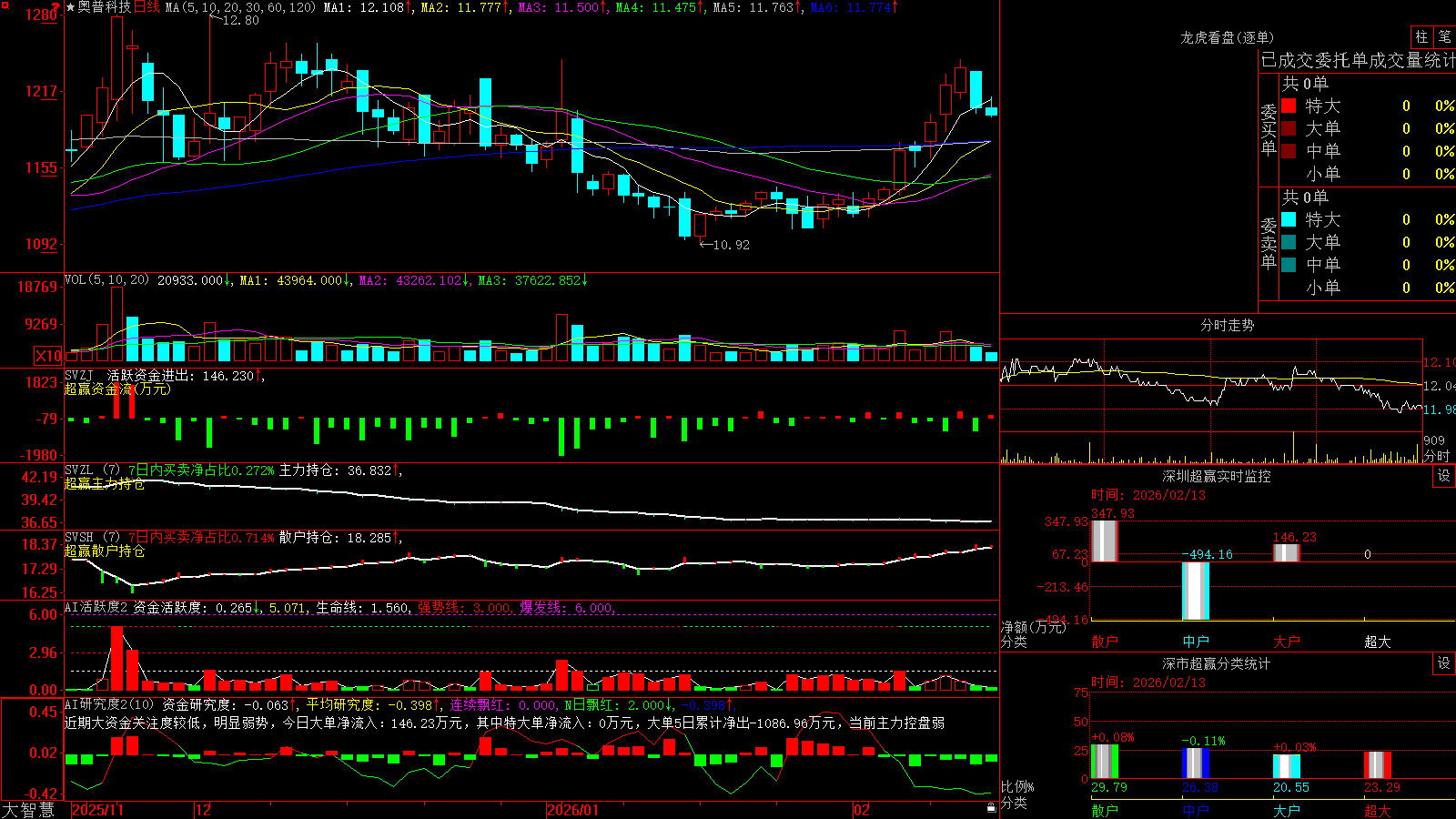Image resolution: width=1456 pixels, height=819 pixels.
Task: Click the 大智慧 logo at bottom-left
Action: [x=28, y=810]
